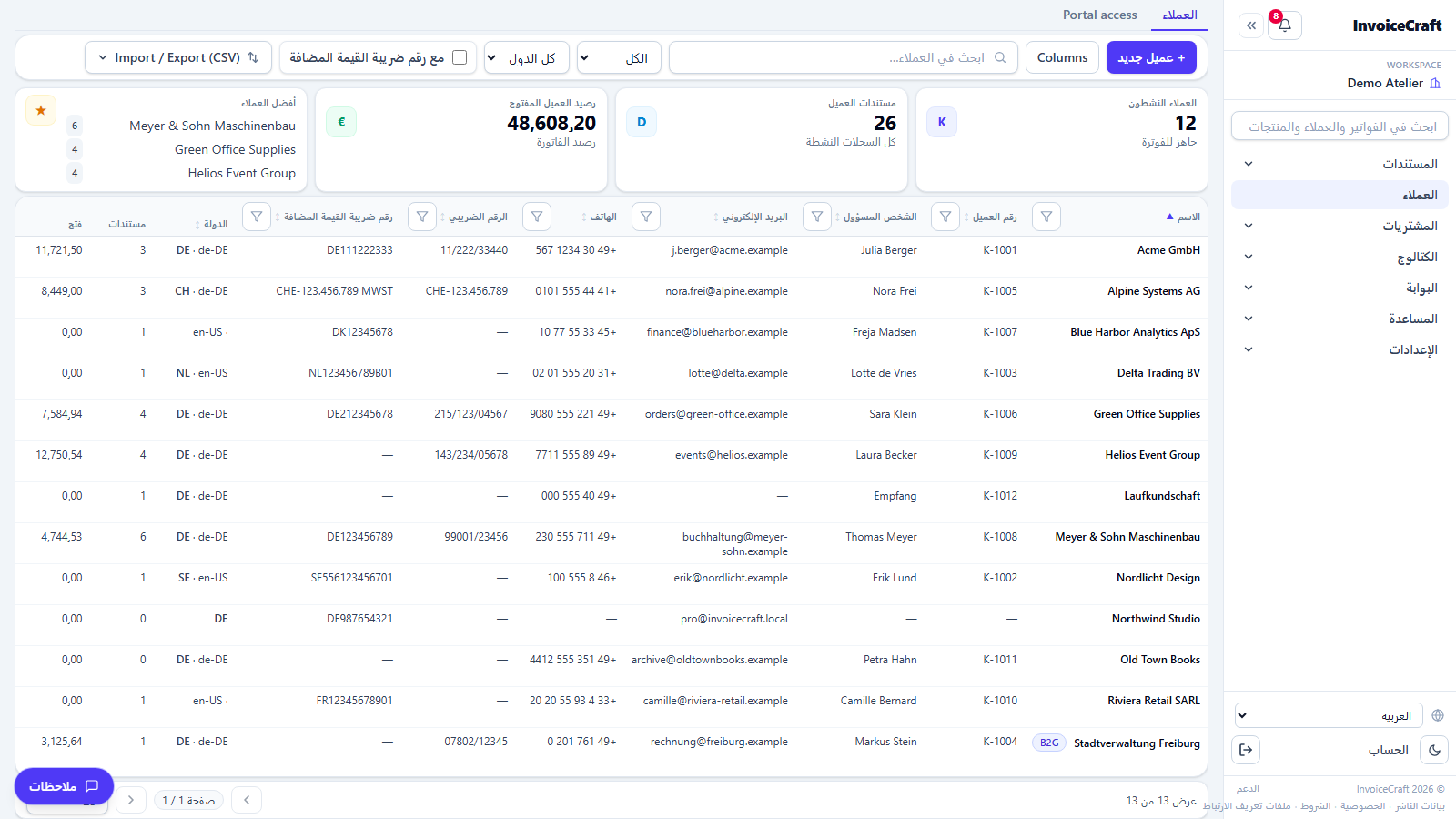Go to the next page using the pagination arrow

[x=131, y=800]
